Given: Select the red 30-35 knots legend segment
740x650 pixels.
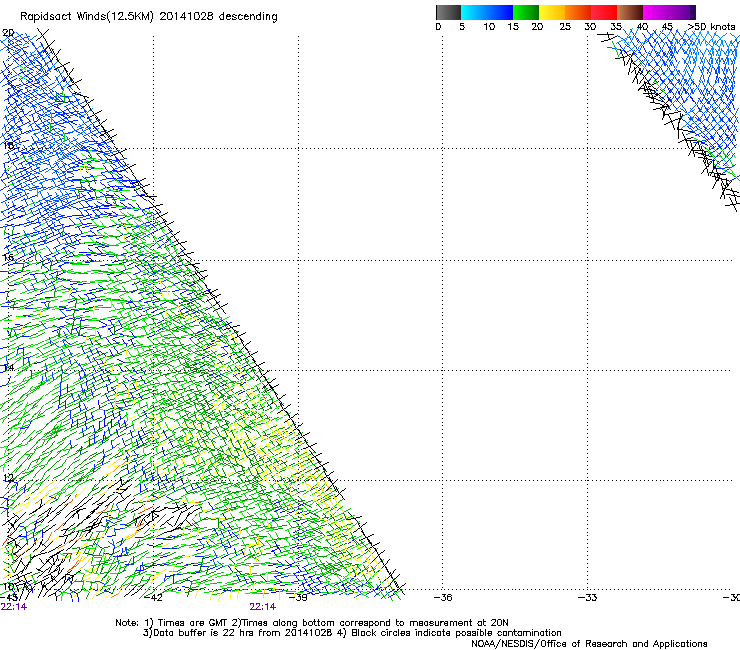Looking at the screenshot, I should [604, 12].
